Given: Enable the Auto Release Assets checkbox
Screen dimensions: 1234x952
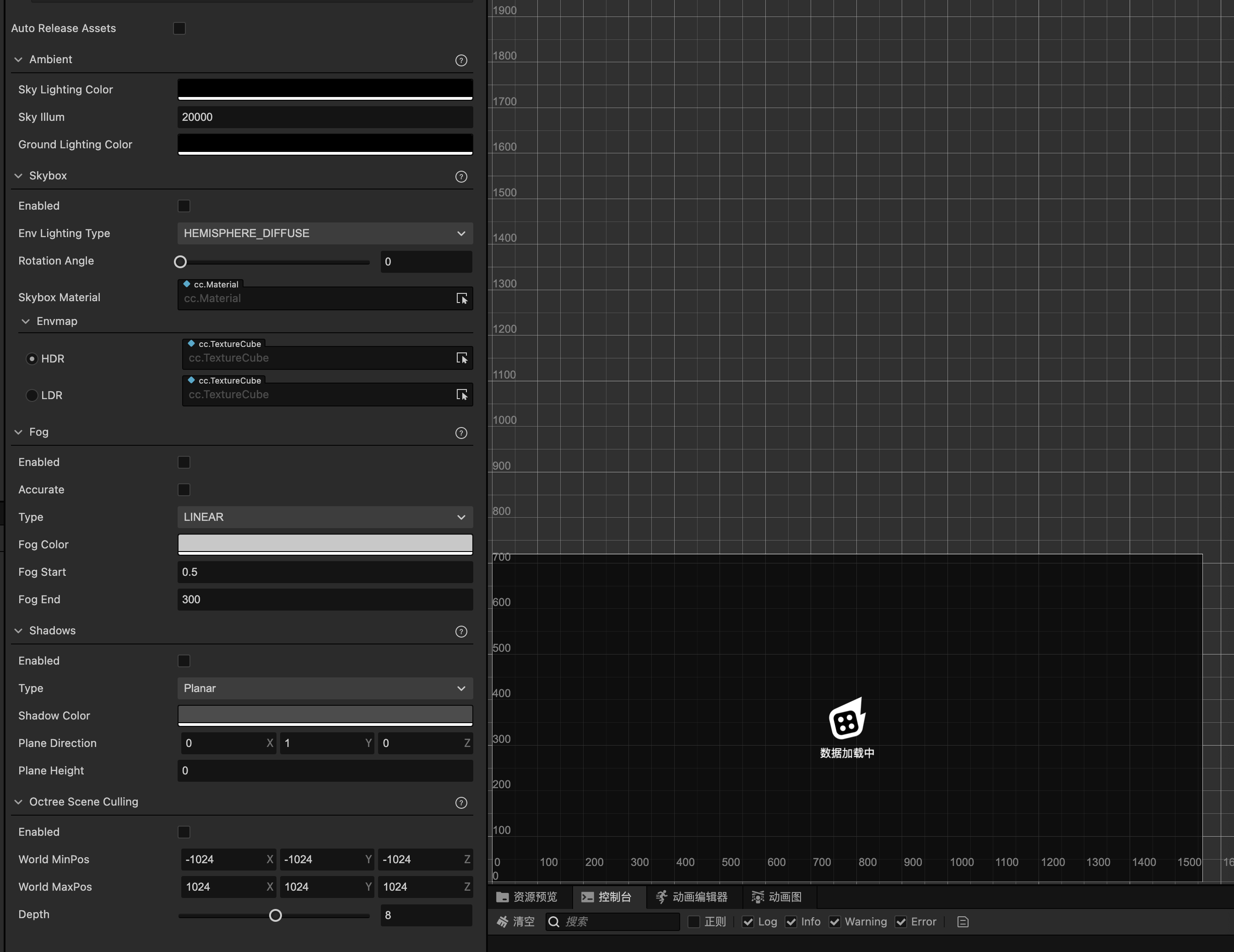Looking at the screenshot, I should (180, 28).
